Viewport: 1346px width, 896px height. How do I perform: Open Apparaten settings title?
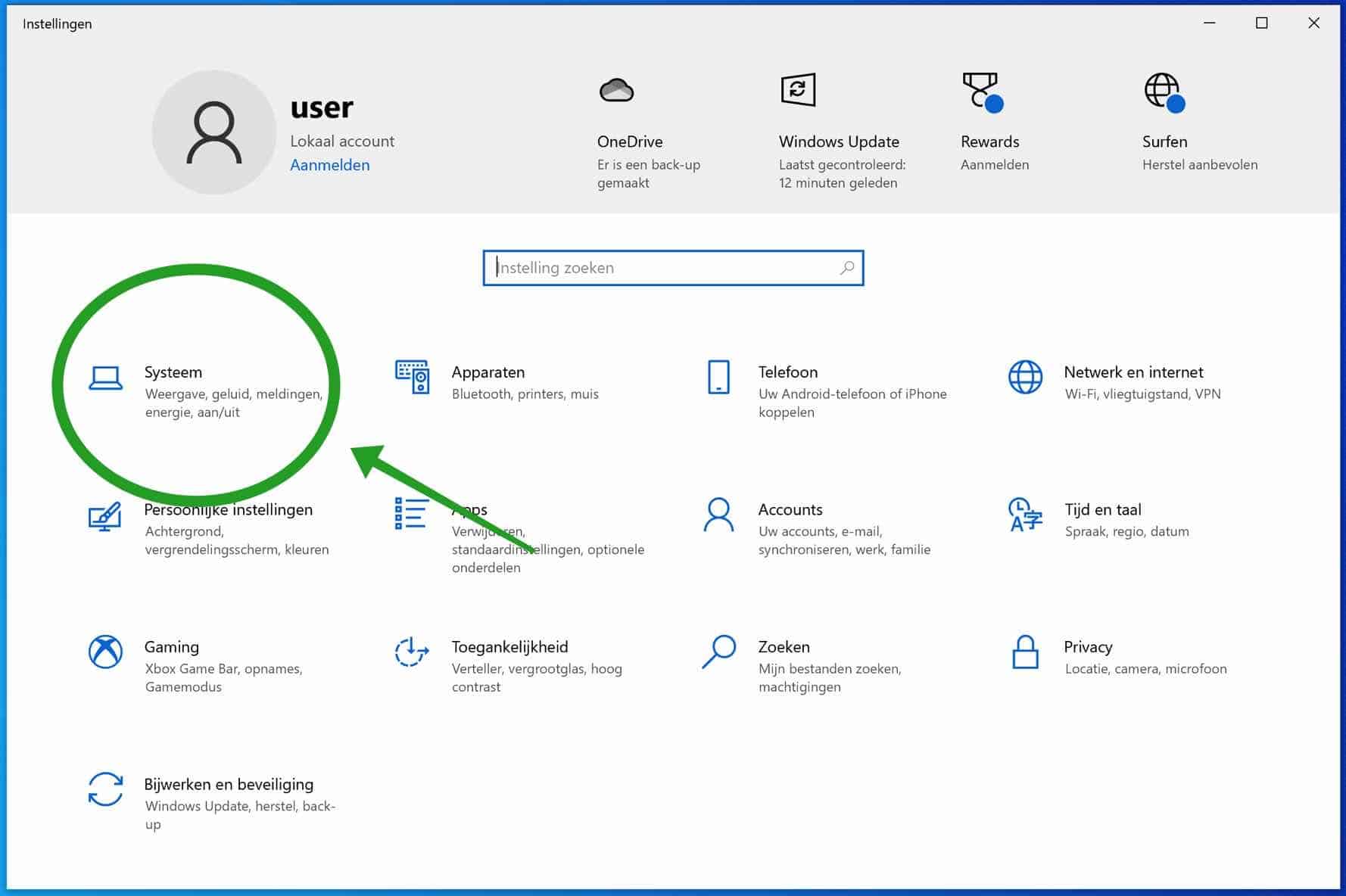tap(488, 372)
